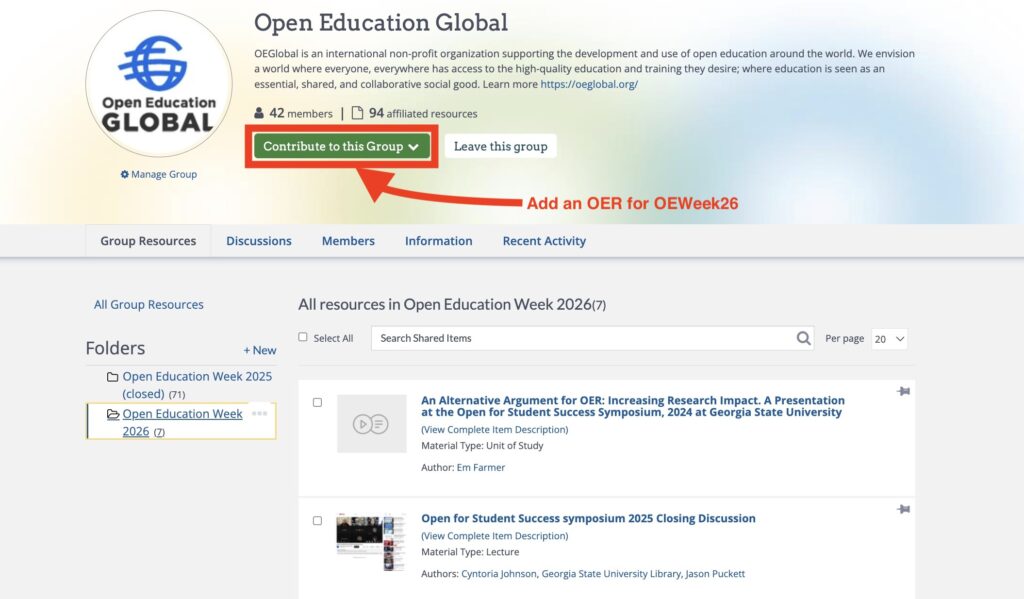Expand View Complete Item Description for first resource

point(494,430)
